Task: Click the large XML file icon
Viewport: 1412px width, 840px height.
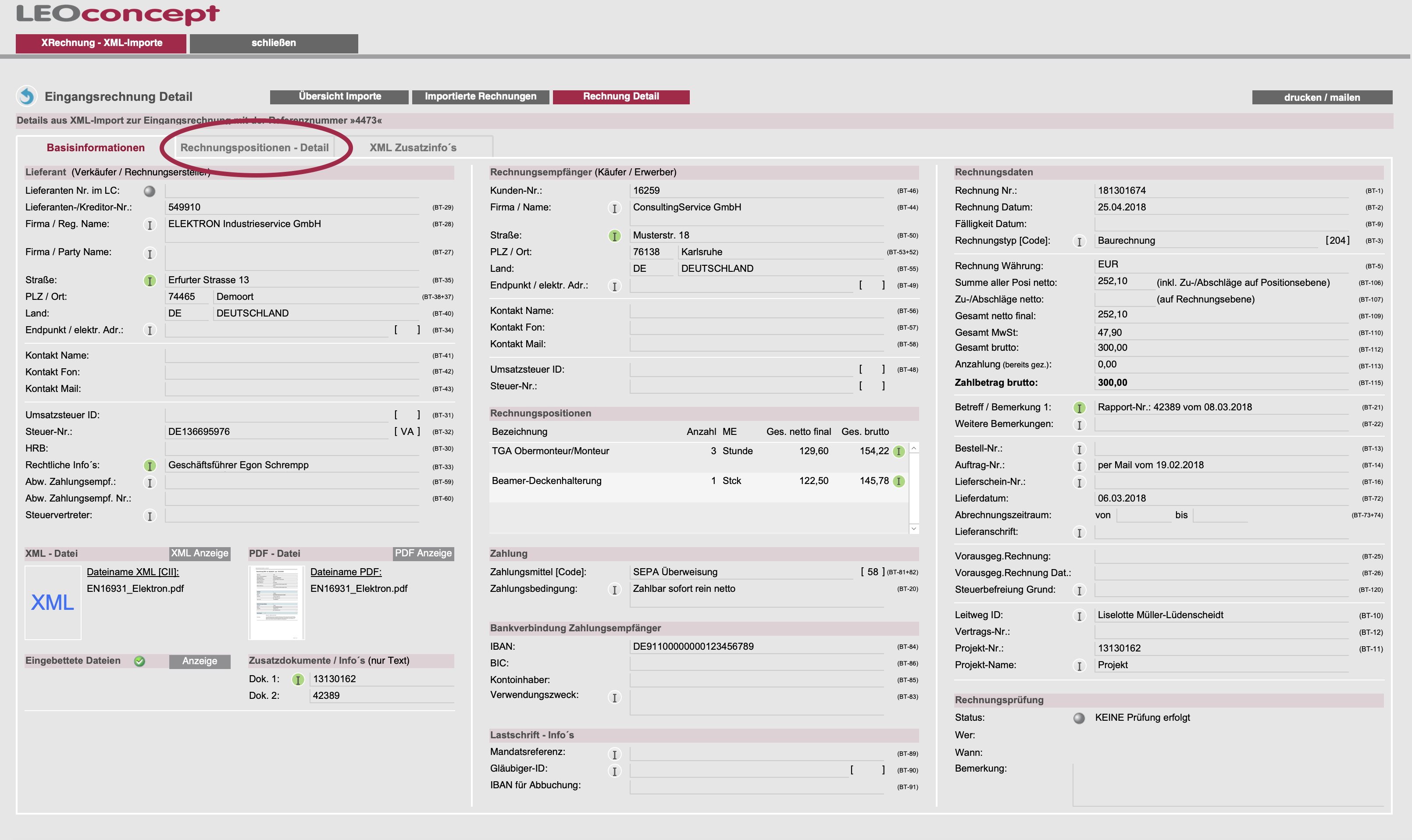Action: click(x=53, y=602)
